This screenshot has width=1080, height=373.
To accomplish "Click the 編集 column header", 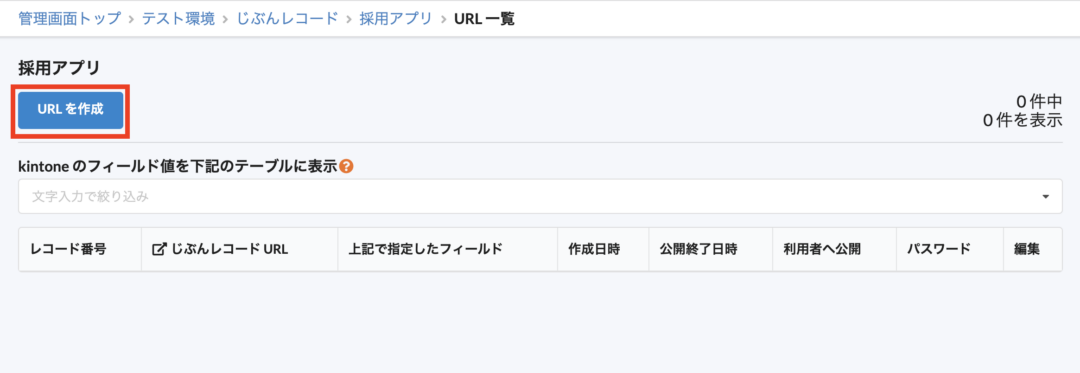I will 1026,249.
